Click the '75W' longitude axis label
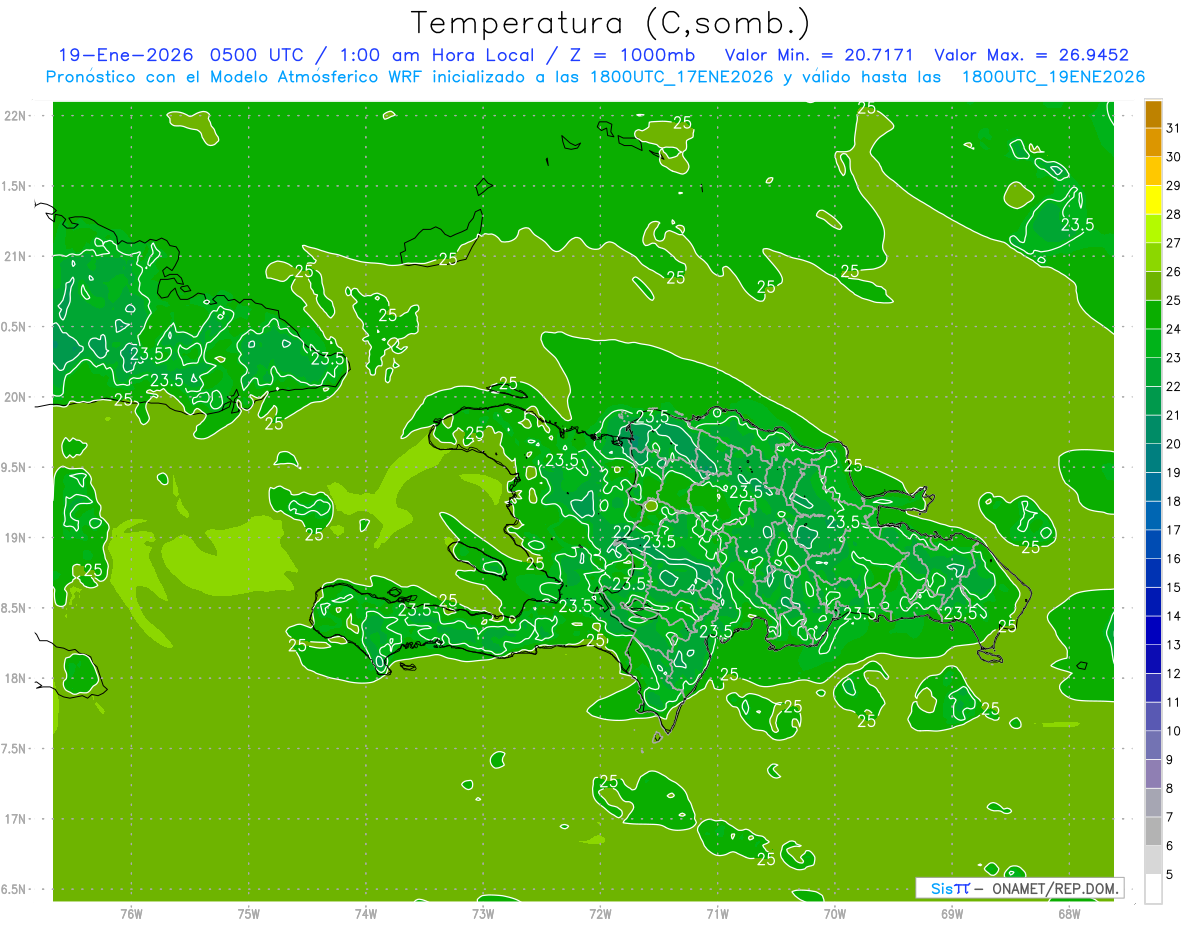 (x=249, y=914)
